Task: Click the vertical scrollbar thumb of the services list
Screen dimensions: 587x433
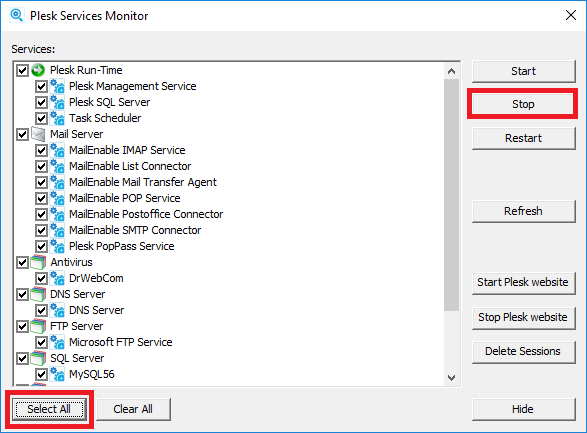Action: coord(451,195)
